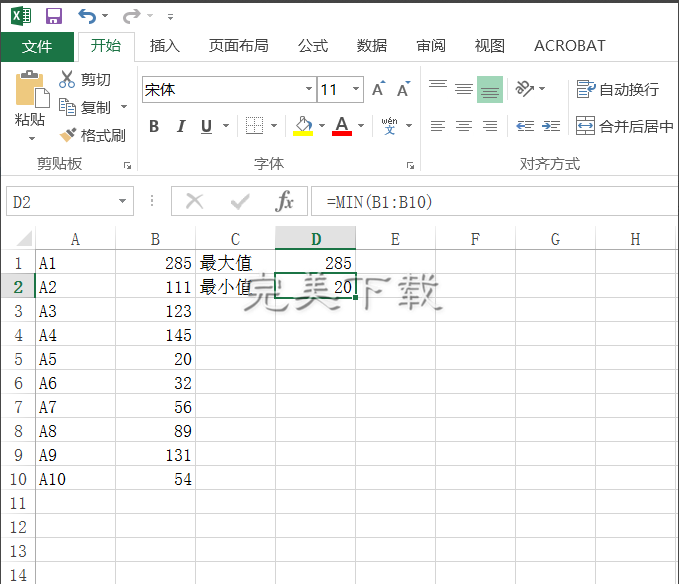Image resolution: width=679 pixels, height=584 pixels.
Task: Click the 粘贴 paste icon
Action: coord(32,89)
